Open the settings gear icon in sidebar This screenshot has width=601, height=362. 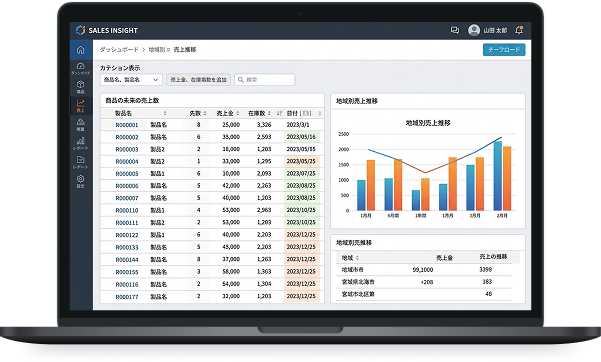pyautogui.click(x=80, y=178)
